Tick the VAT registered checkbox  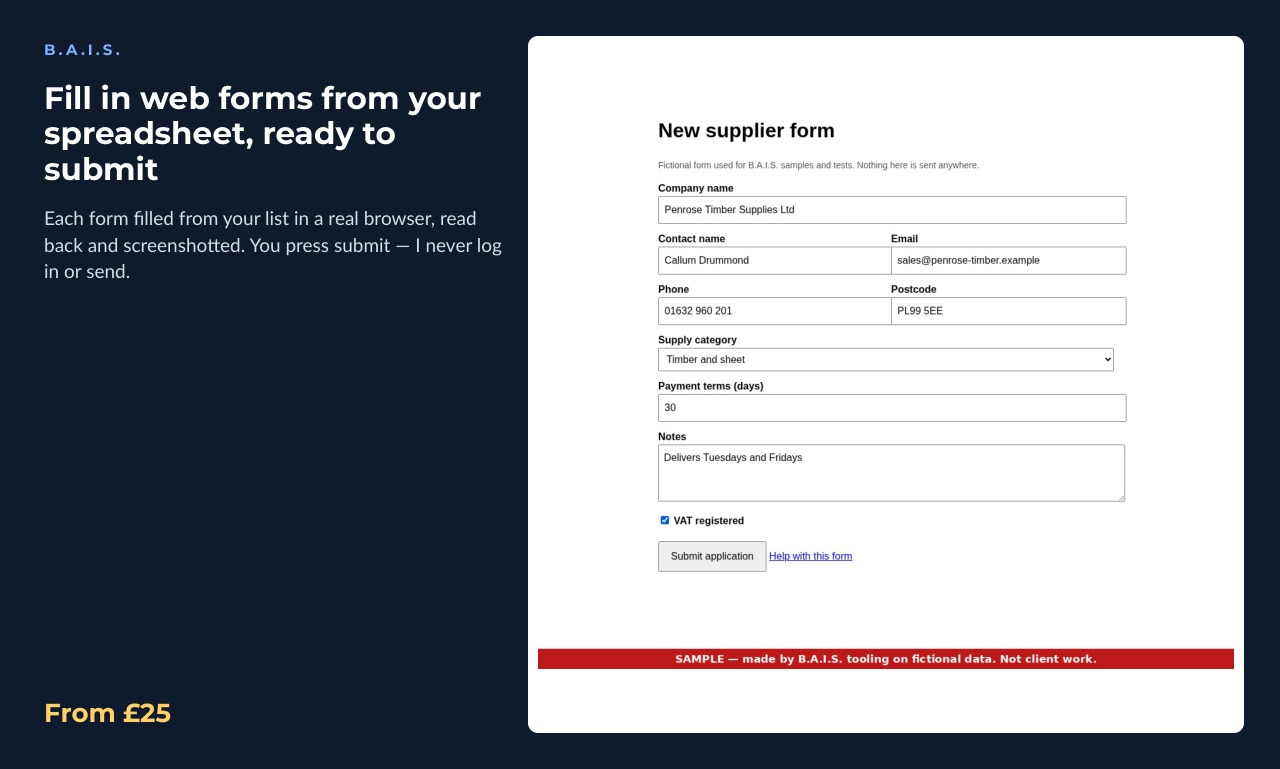pyautogui.click(x=664, y=520)
